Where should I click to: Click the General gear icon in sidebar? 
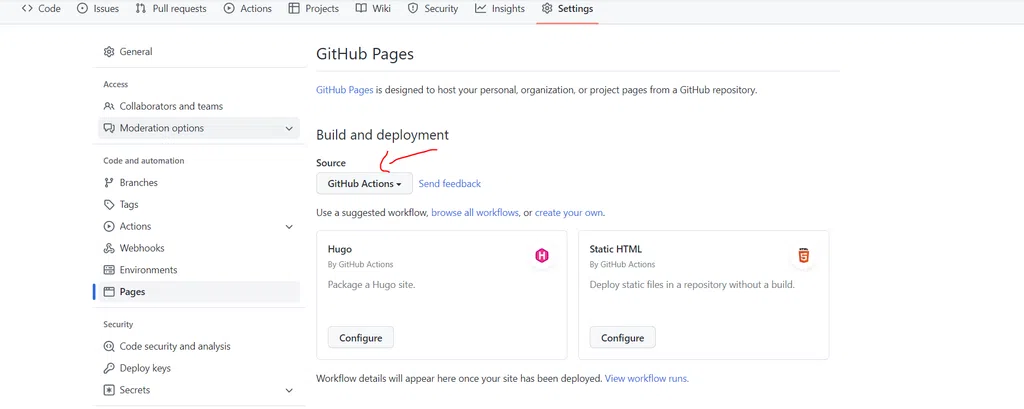(109, 52)
